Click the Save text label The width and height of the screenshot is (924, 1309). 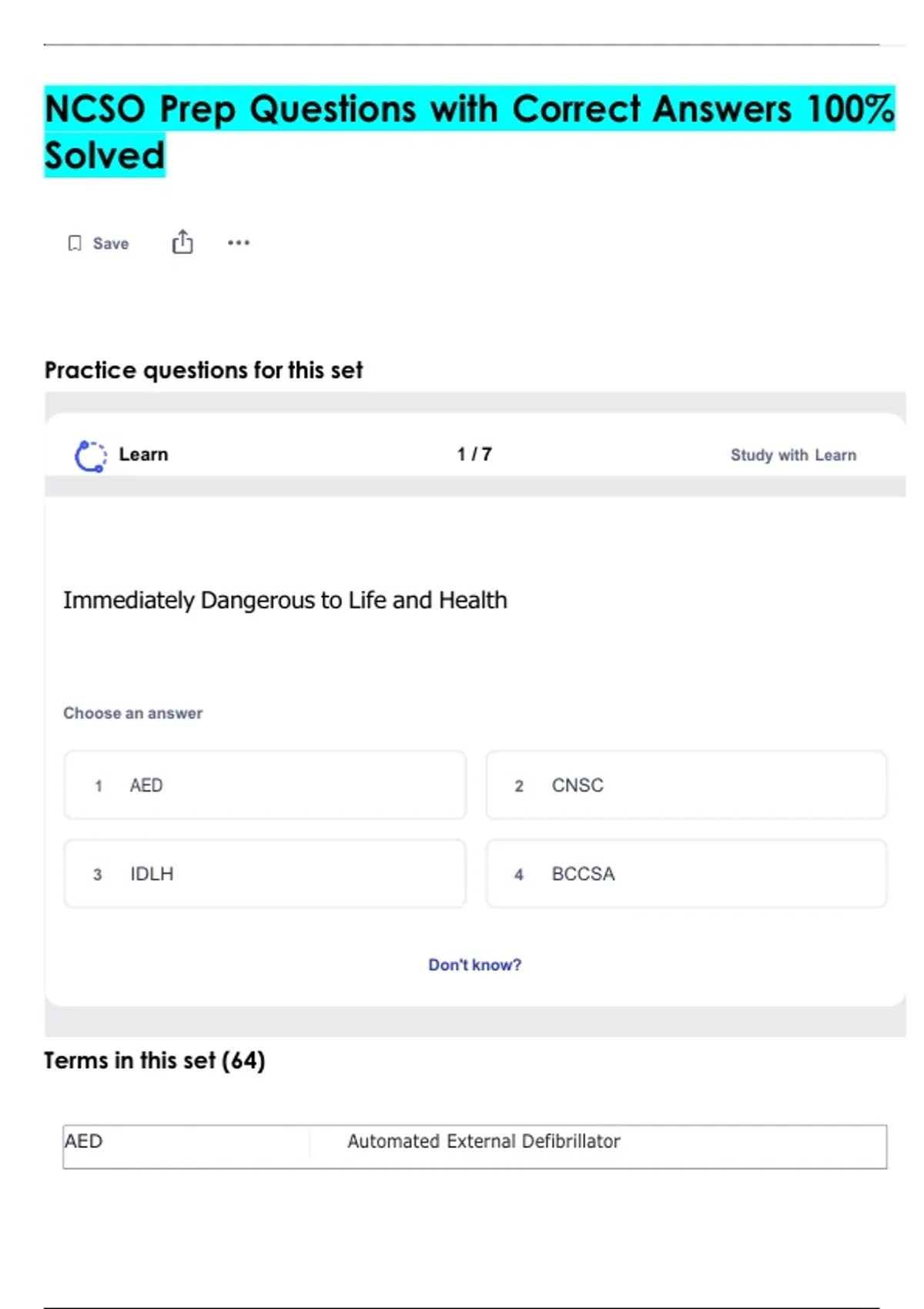coord(111,243)
